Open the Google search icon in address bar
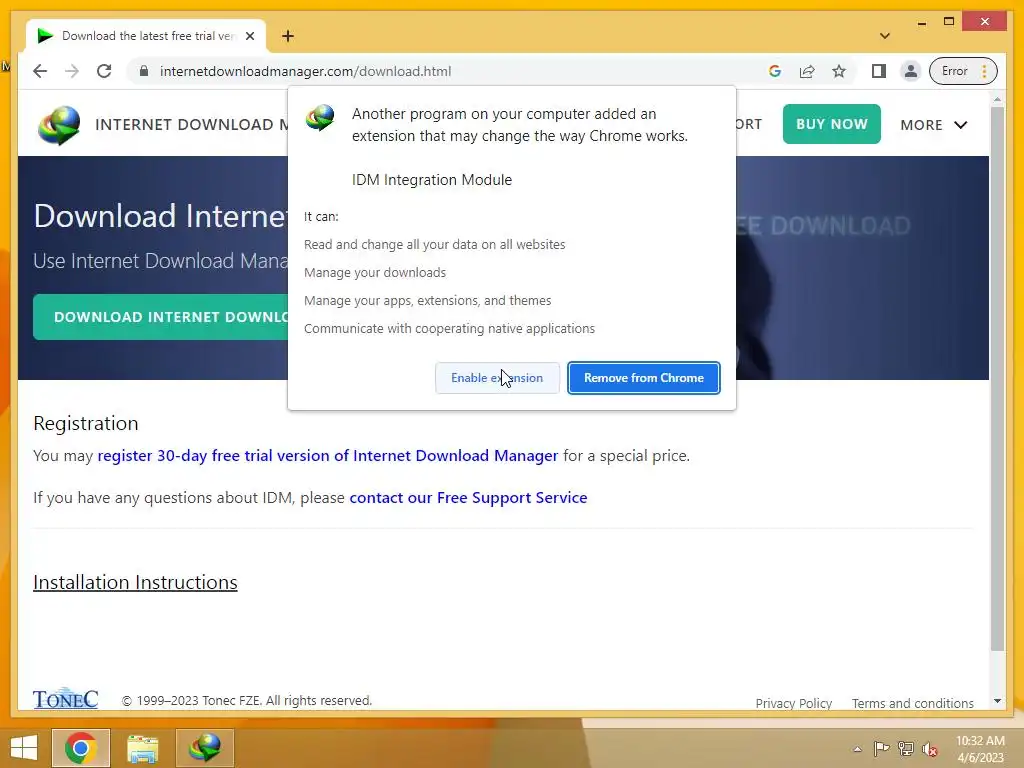This screenshot has width=1024, height=768. (x=775, y=71)
